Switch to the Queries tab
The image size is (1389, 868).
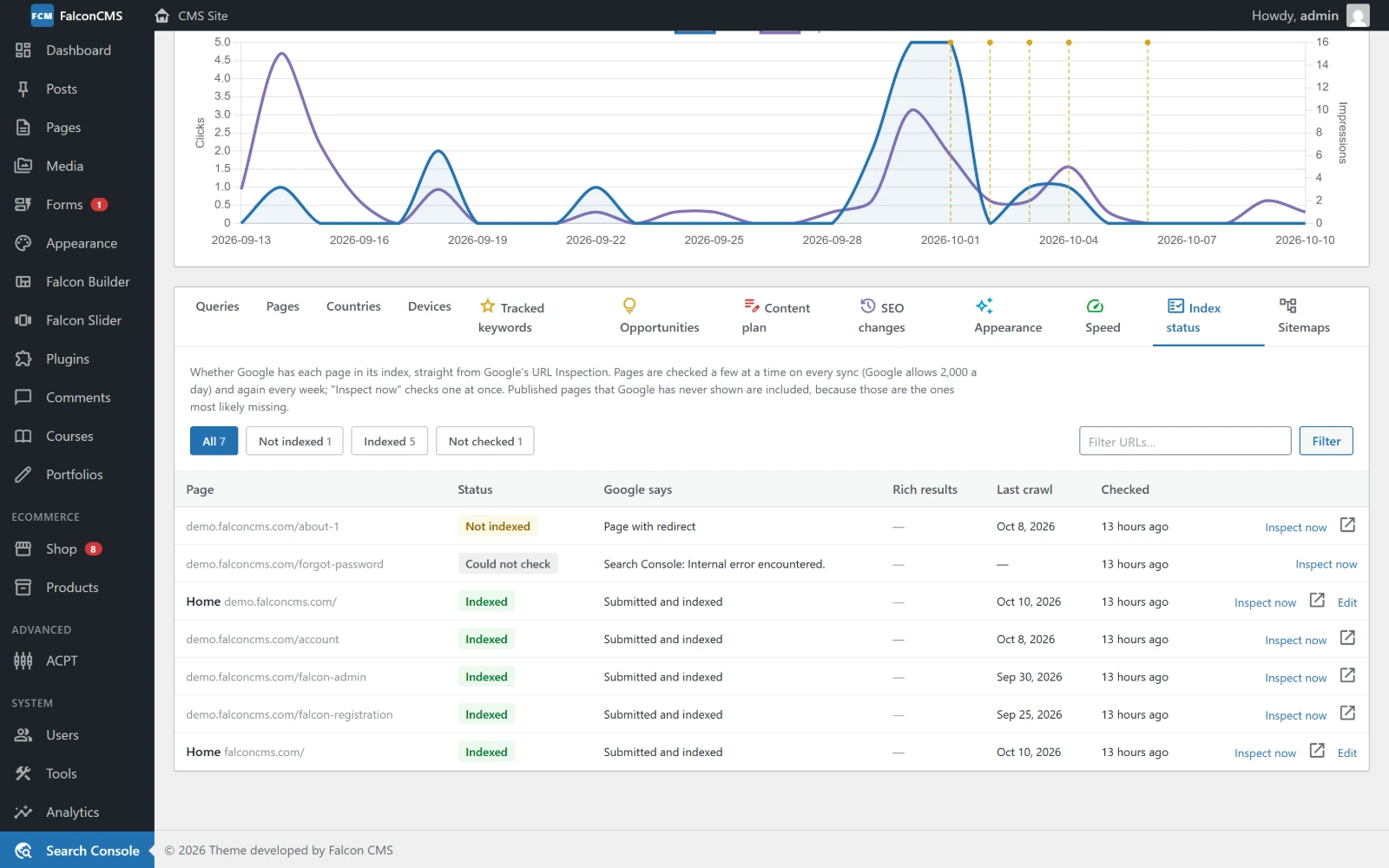coord(217,306)
